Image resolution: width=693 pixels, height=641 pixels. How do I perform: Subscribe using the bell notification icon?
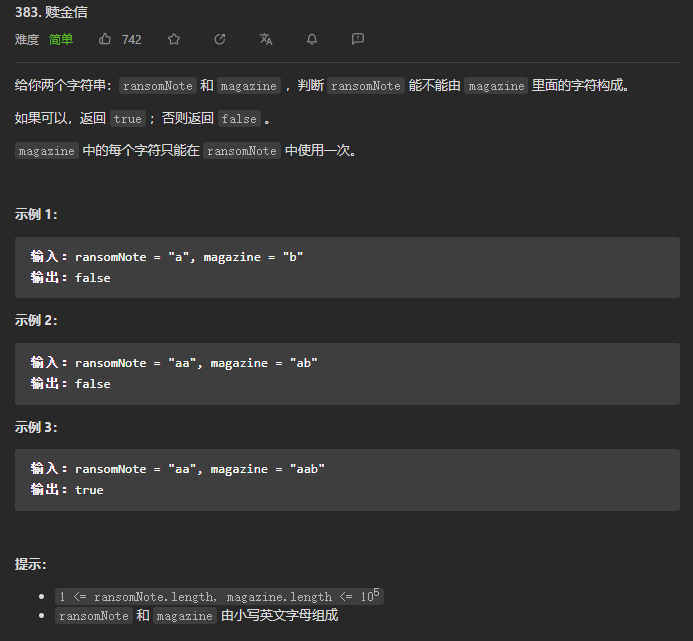click(312, 39)
